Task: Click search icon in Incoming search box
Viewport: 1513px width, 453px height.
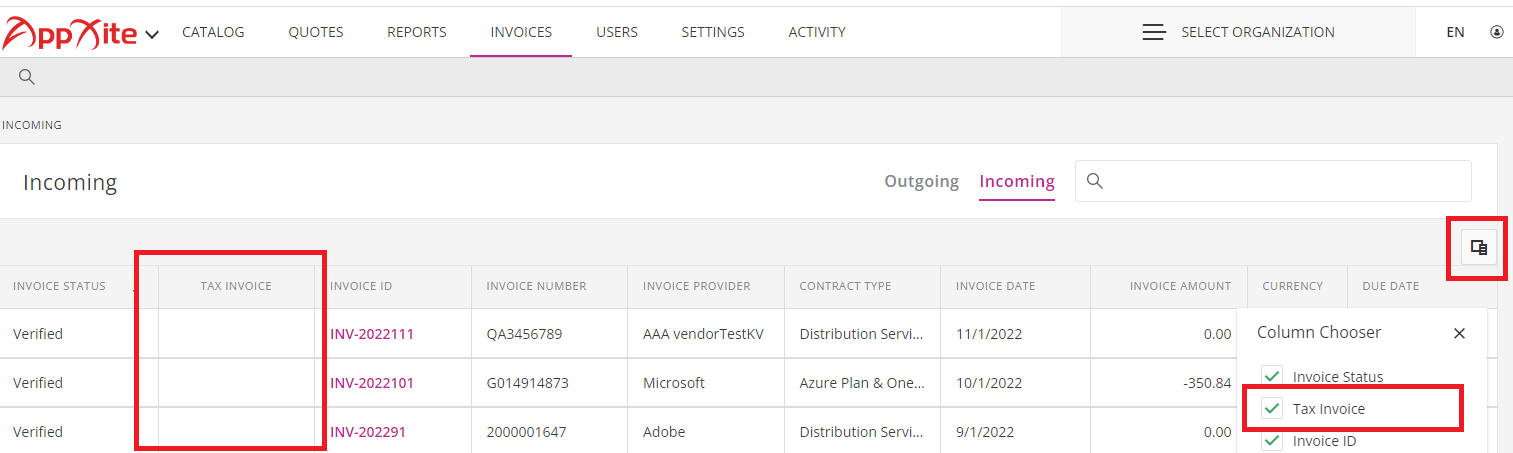Action: coord(1095,181)
